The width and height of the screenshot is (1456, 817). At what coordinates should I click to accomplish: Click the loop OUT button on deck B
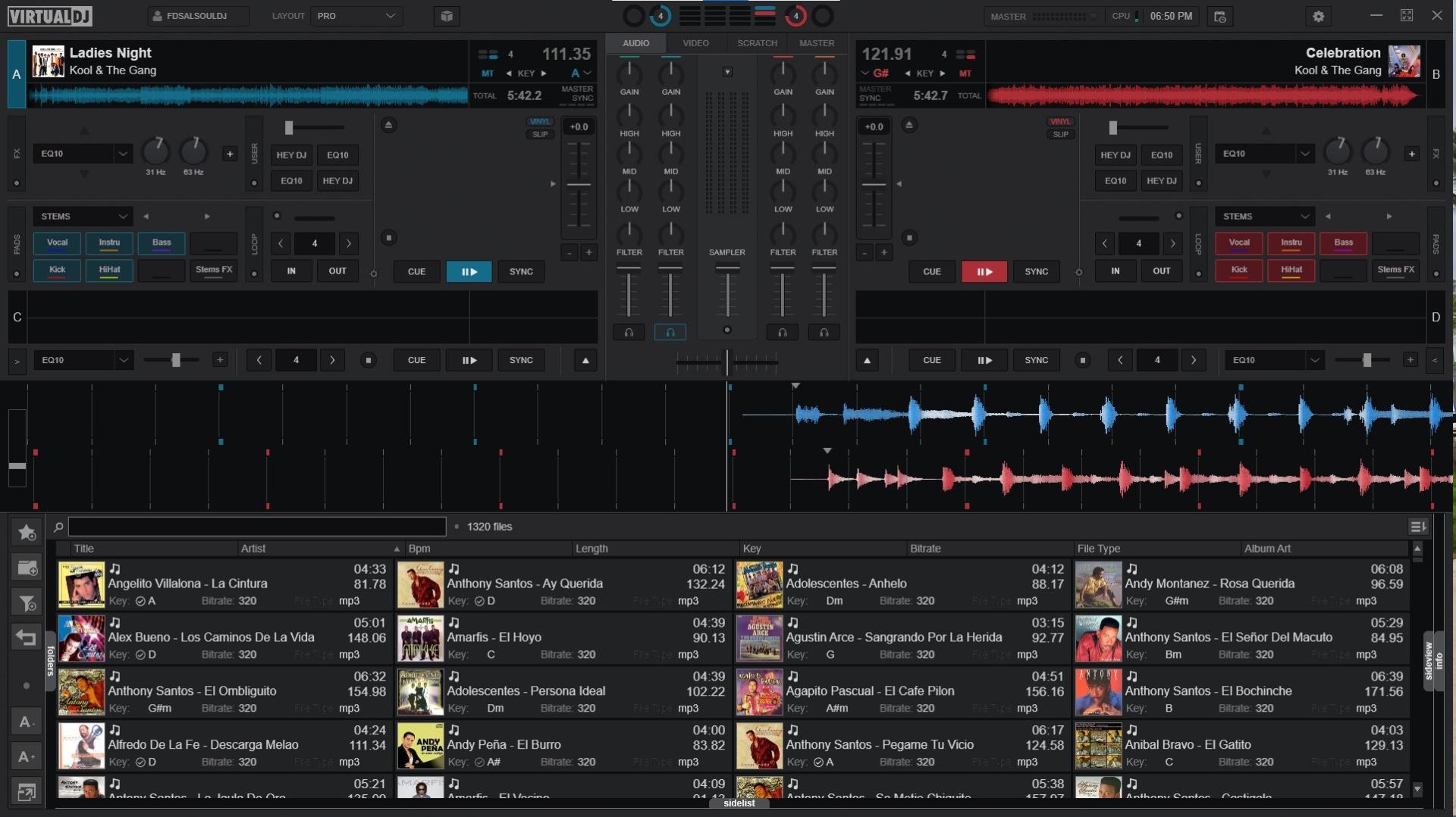pos(1161,271)
